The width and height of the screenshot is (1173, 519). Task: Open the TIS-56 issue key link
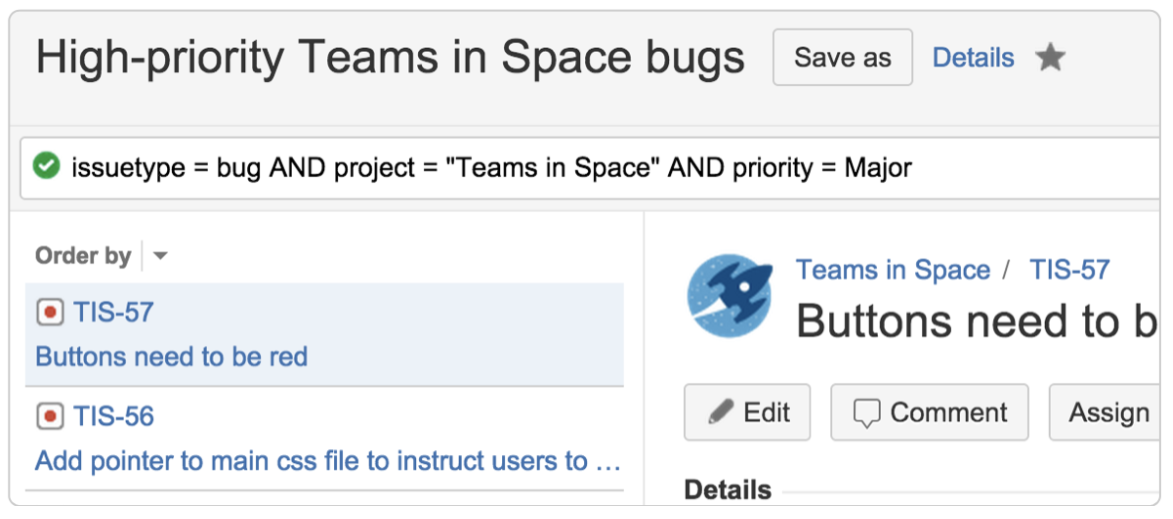pyautogui.click(x=113, y=416)
